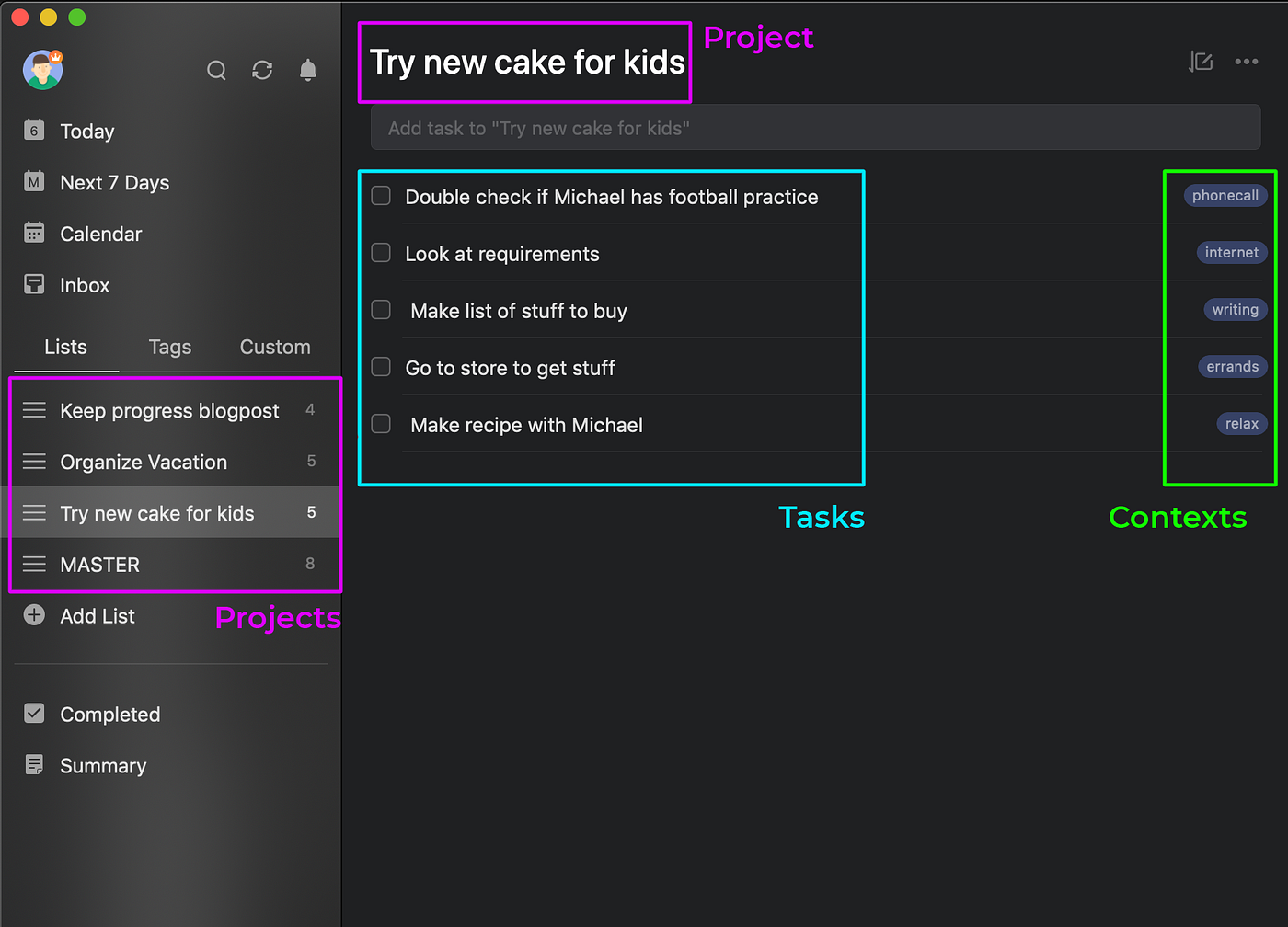Tick the Look at requirements checkbox

[381, 253]
